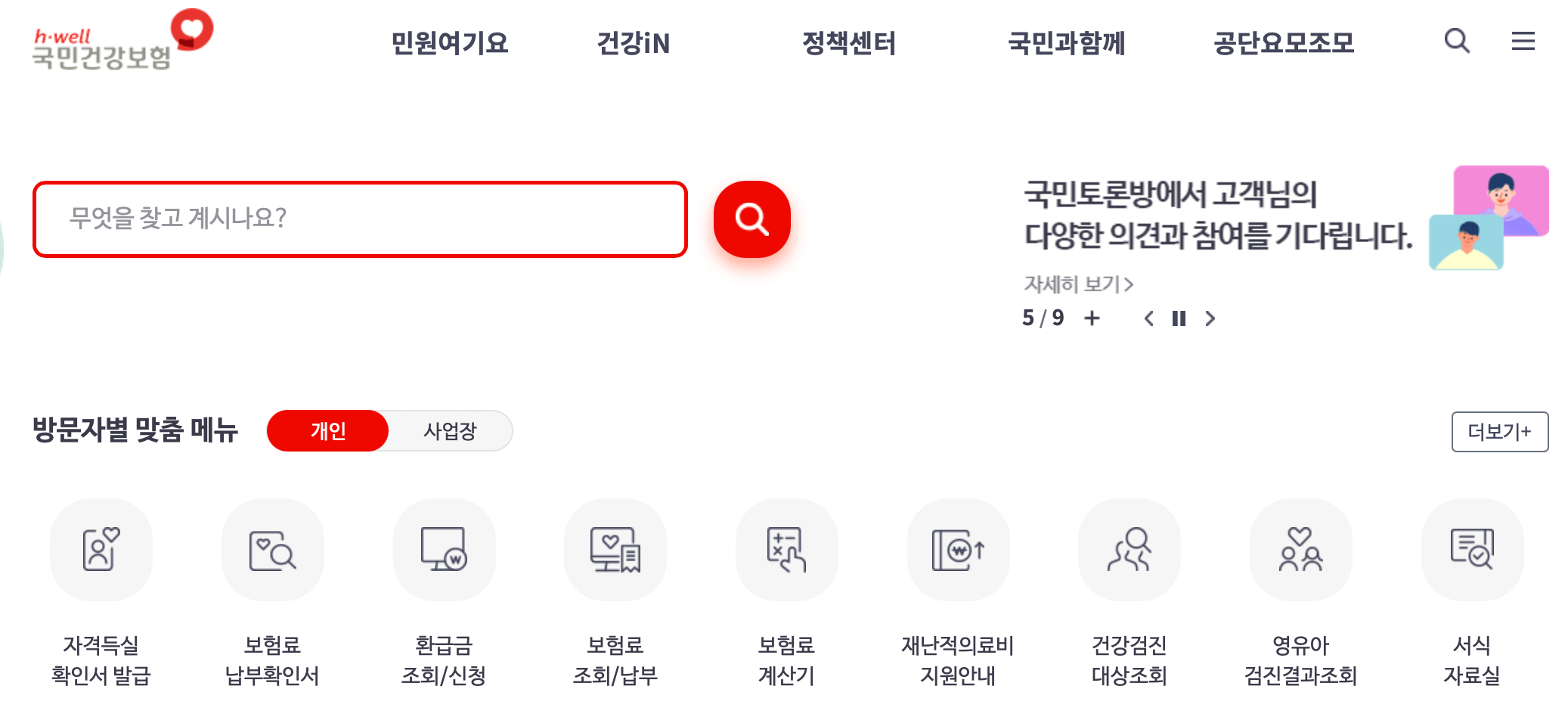Click the 서식 자료실 icon
The image size is (1568, 717).
pyautogui.click(x=1472, y=550)
